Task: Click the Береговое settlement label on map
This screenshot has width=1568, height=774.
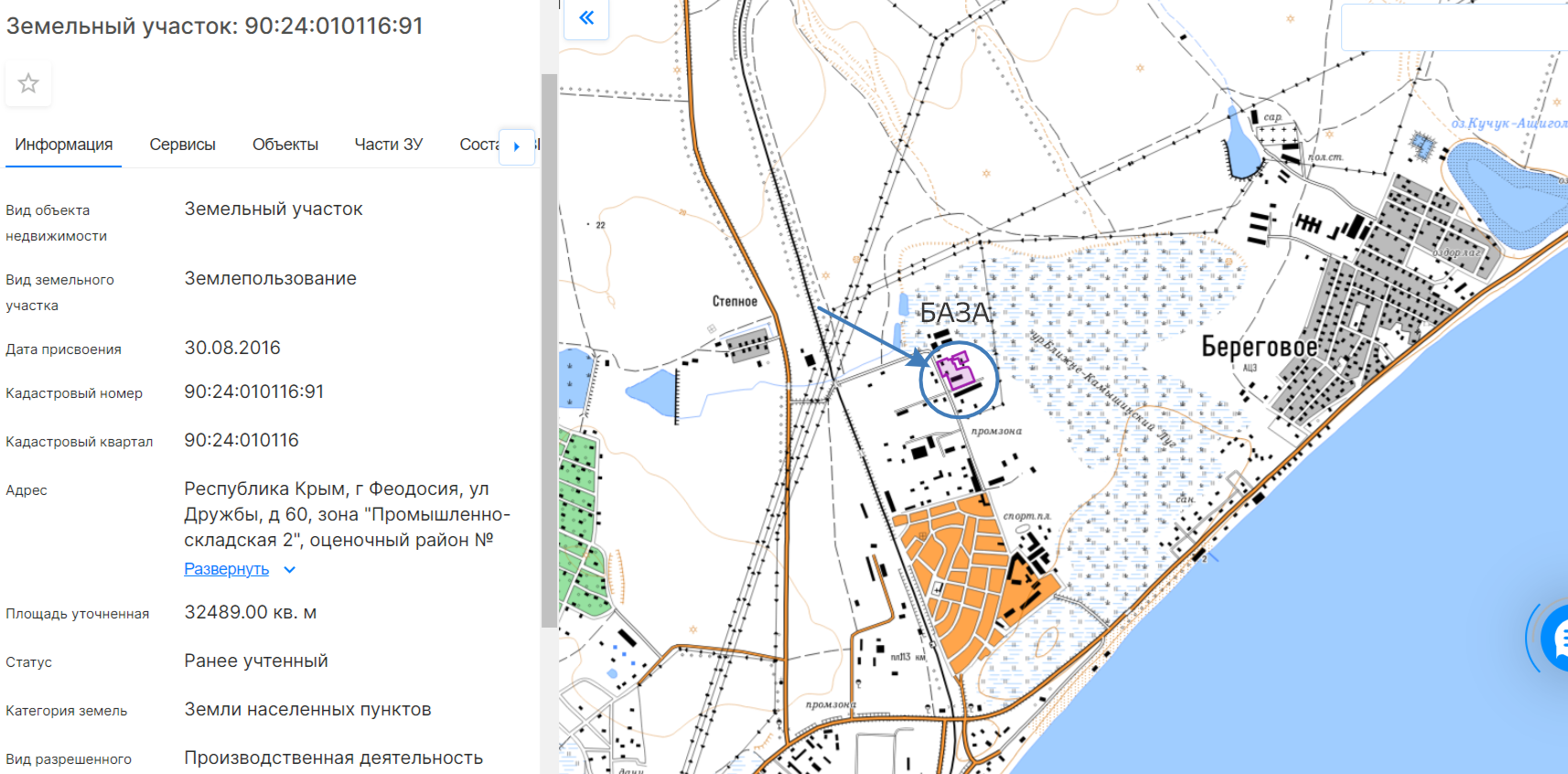Action: pyautogui.click(x=1259, y=347)
